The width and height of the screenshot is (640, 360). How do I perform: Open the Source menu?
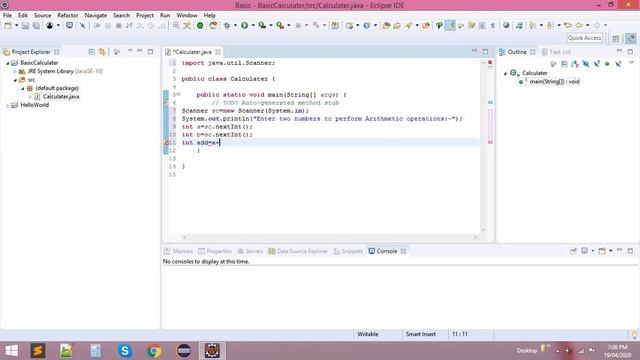[x=42, y=16]
